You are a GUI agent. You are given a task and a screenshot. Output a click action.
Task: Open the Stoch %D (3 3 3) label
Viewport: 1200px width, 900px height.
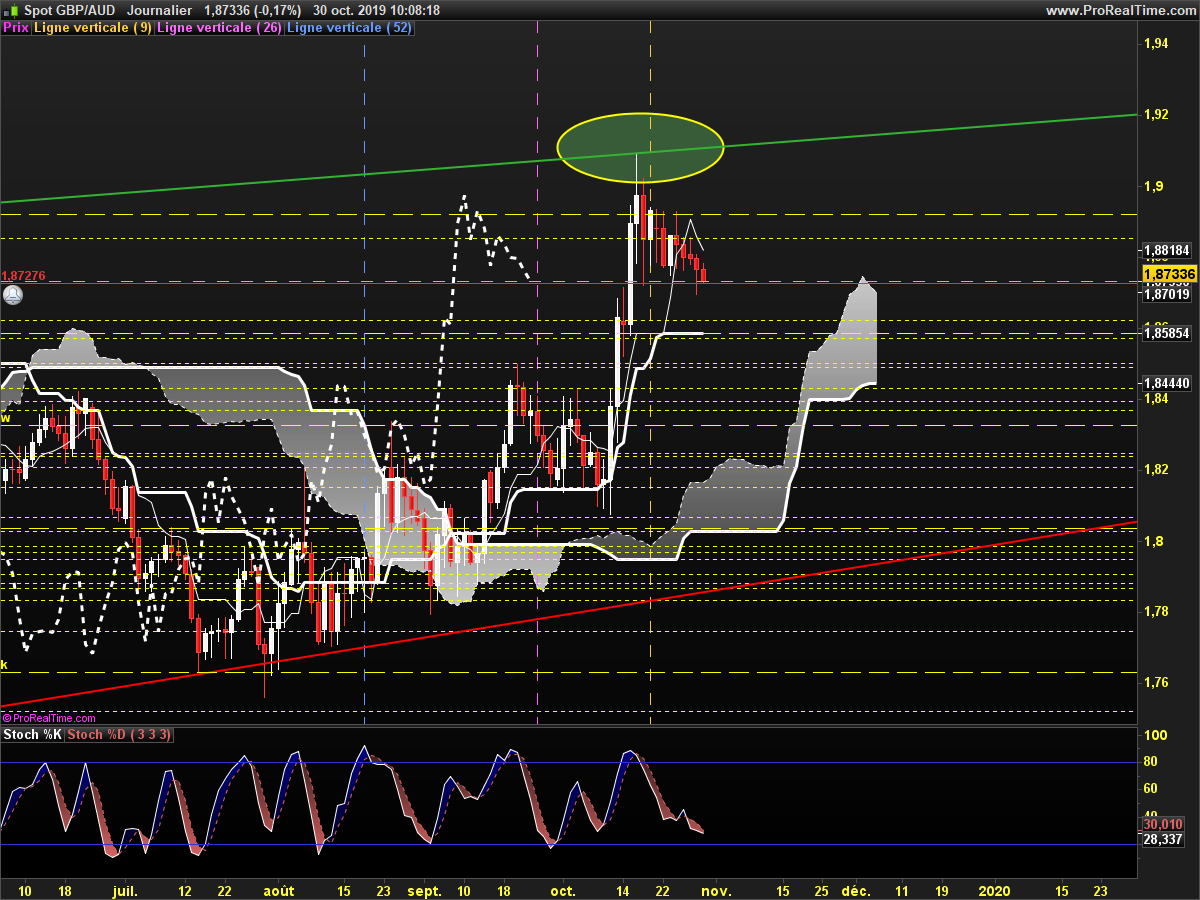click(120, 735)
